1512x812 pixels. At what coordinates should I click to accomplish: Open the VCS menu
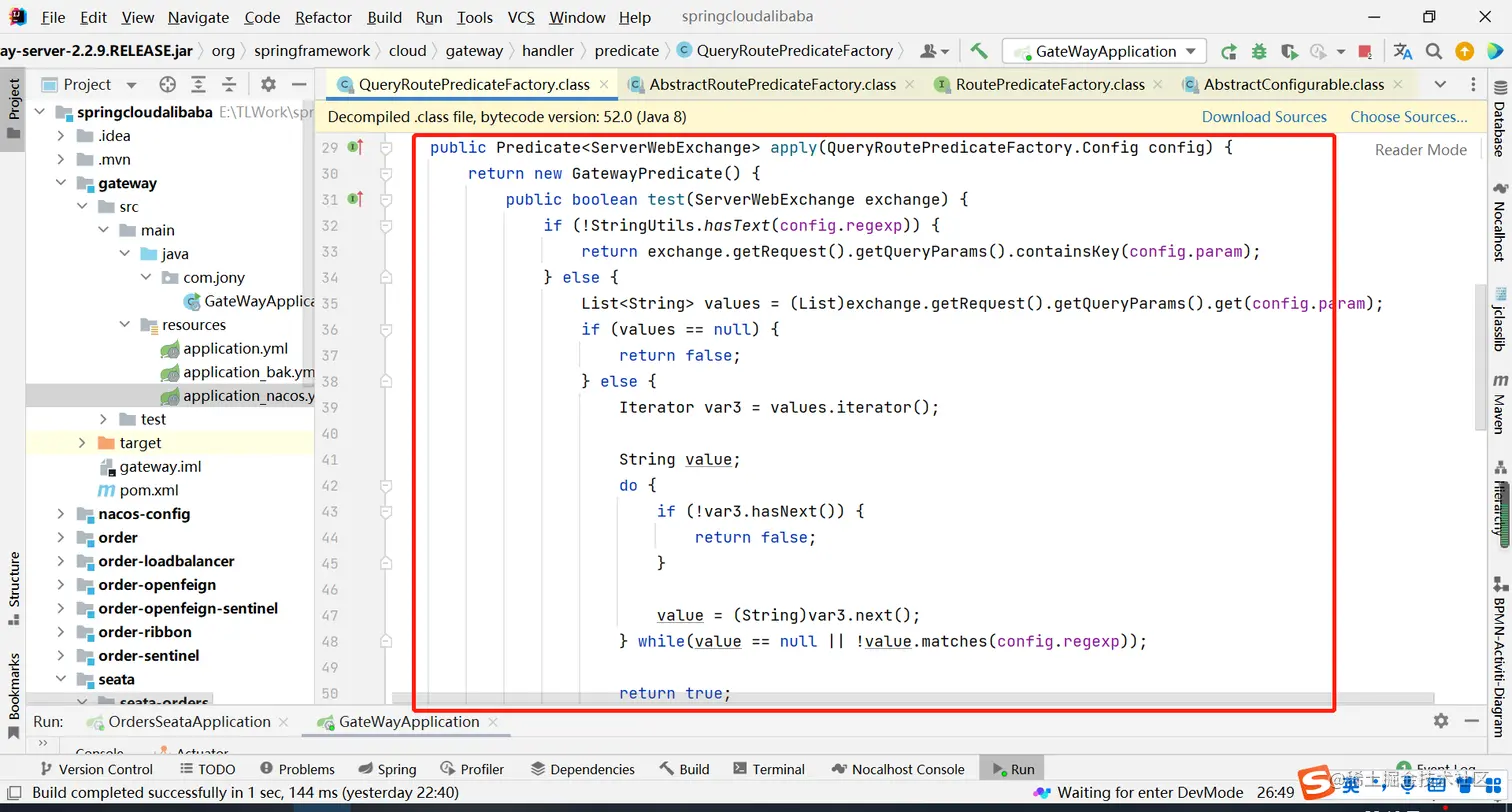[521, 17]
